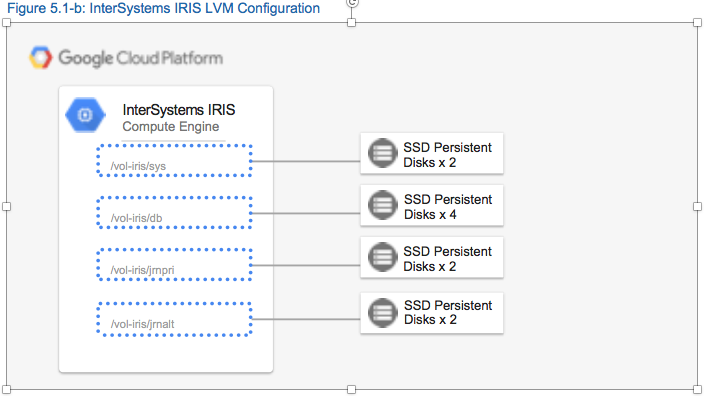
Task: Click the top-center image selection handle
Action: pyautogui.click(x=352, y=22)
